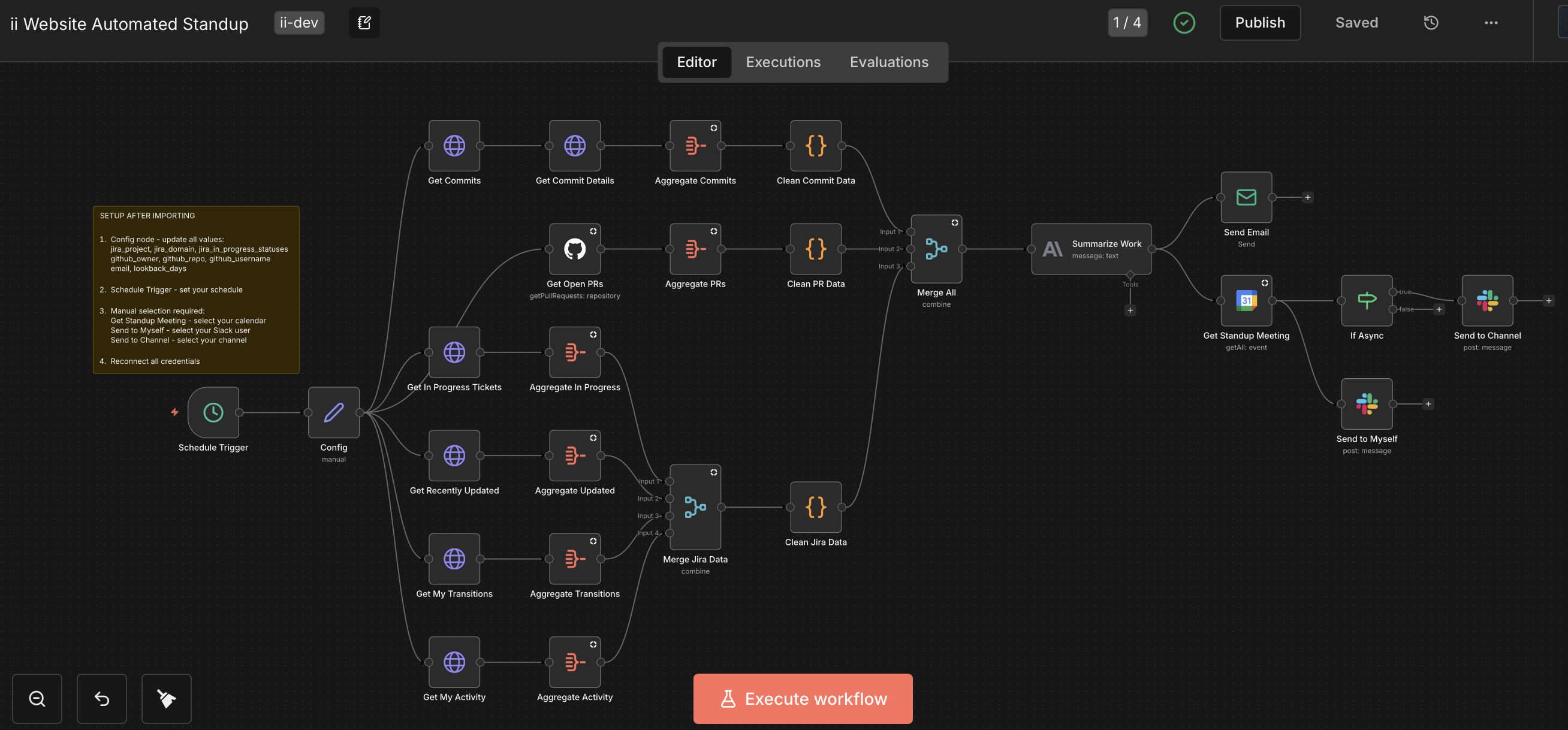Open the Clean Jira Data code node

(x=815, y=506)
